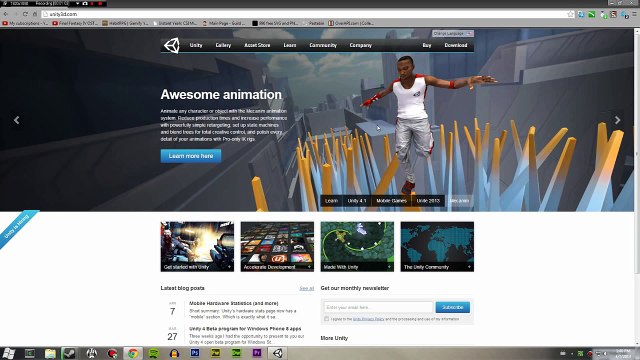Open the Change Language dropdown
This screenshot has width=640, height=360.
(452, 33)
